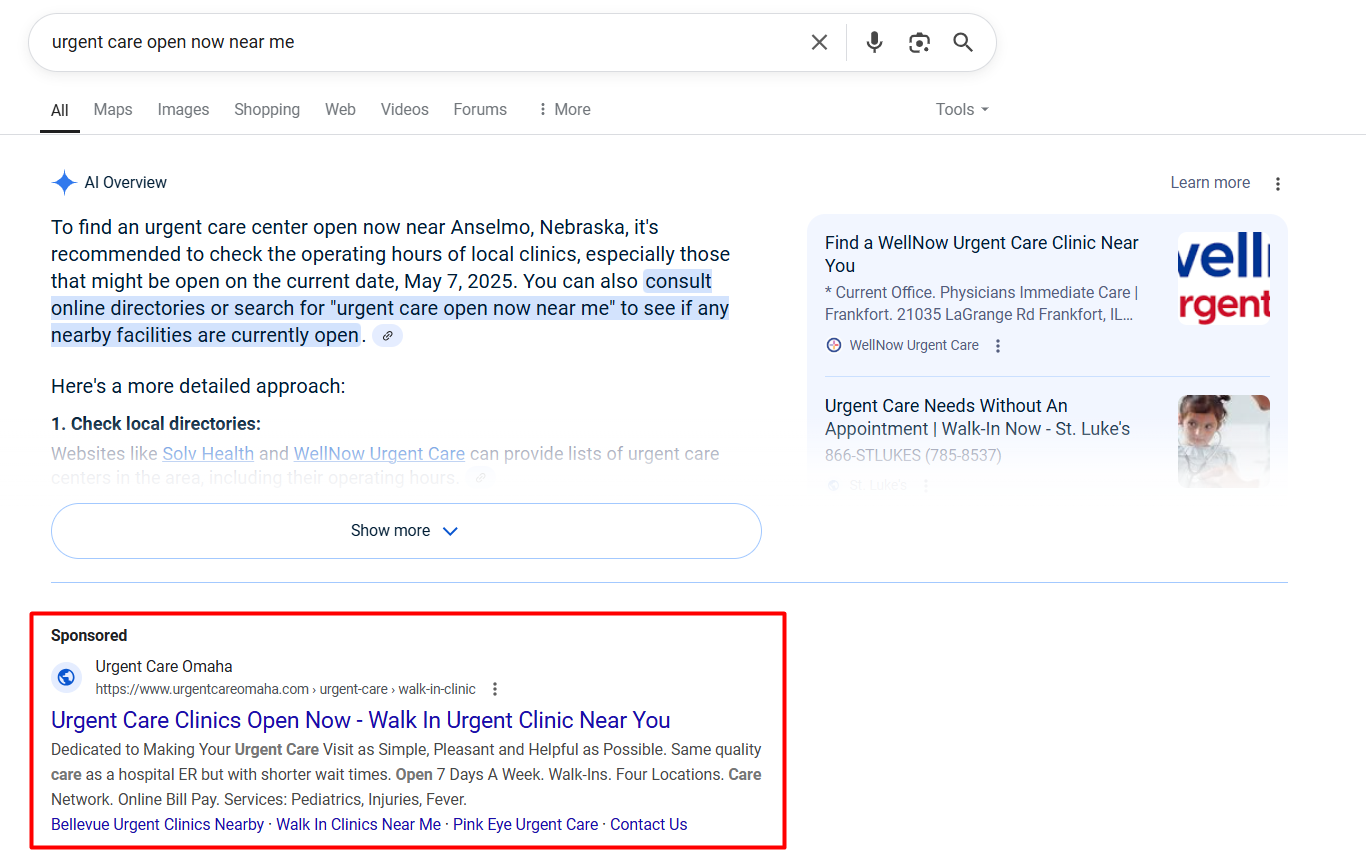Switch to the Web tab
Viewport: 1366px width, 856px height.
pos(340,110)
